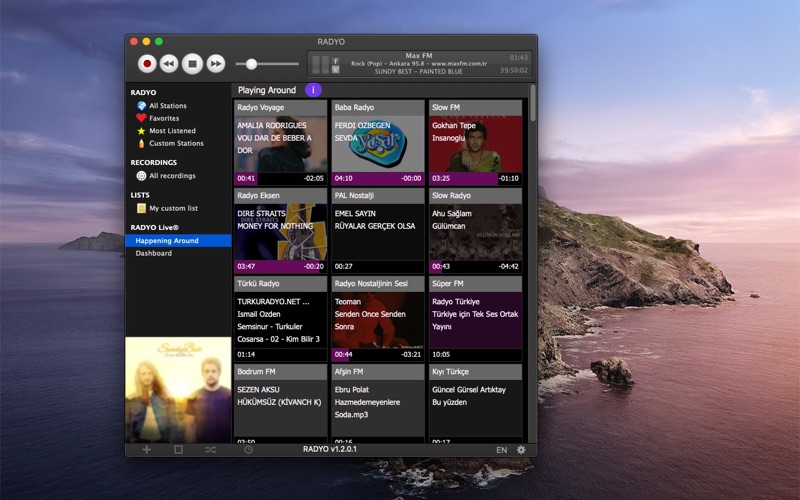The height and width of the screenshot is (500, 800).
Task: Click the note icon beside My custom list
Action: [141, 208]
